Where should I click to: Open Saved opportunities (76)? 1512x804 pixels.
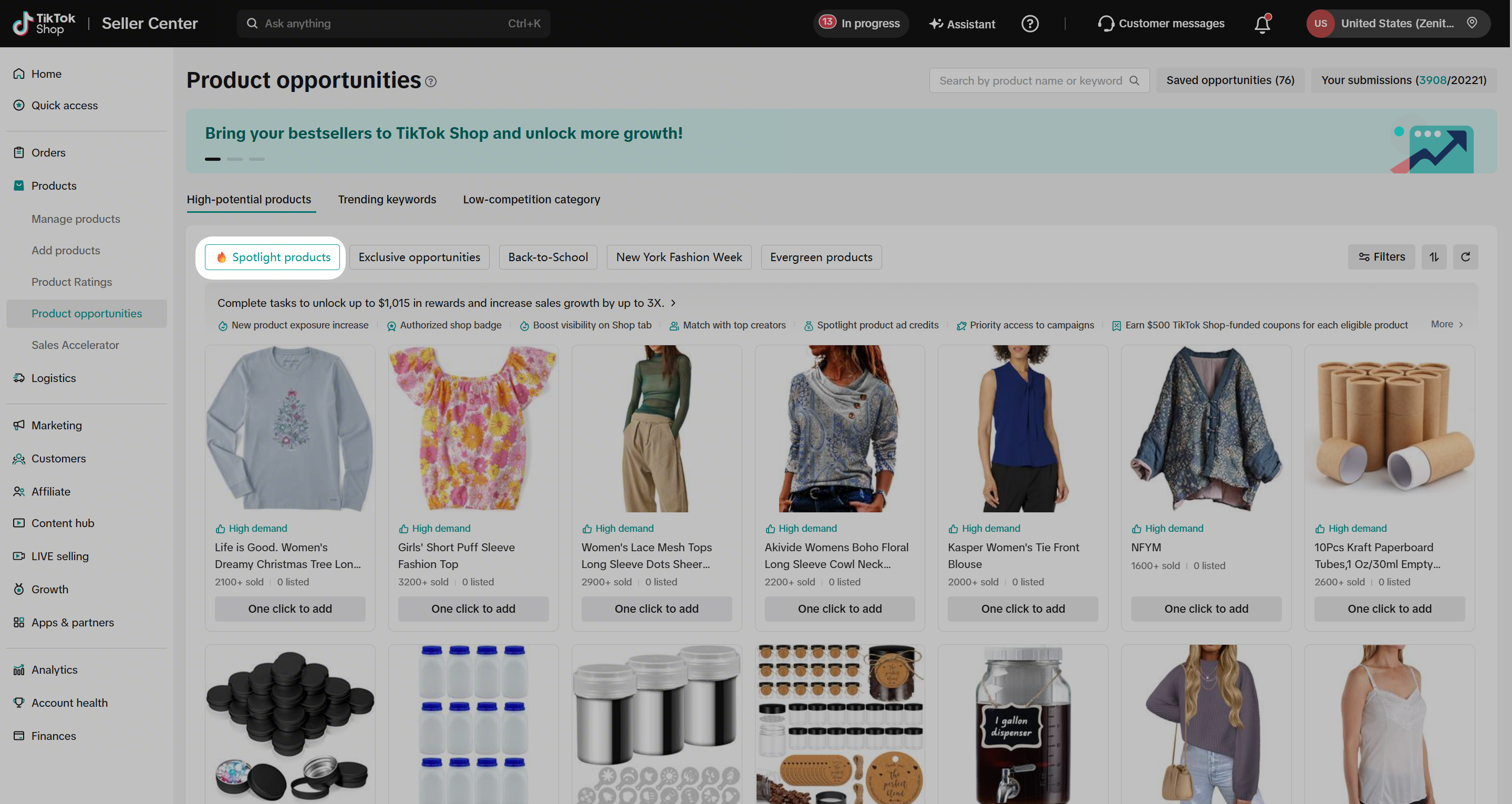[1230, 80]
